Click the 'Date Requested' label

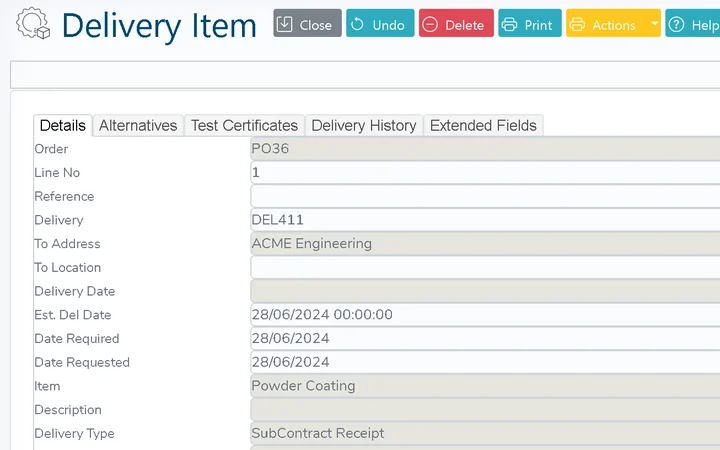82,363
